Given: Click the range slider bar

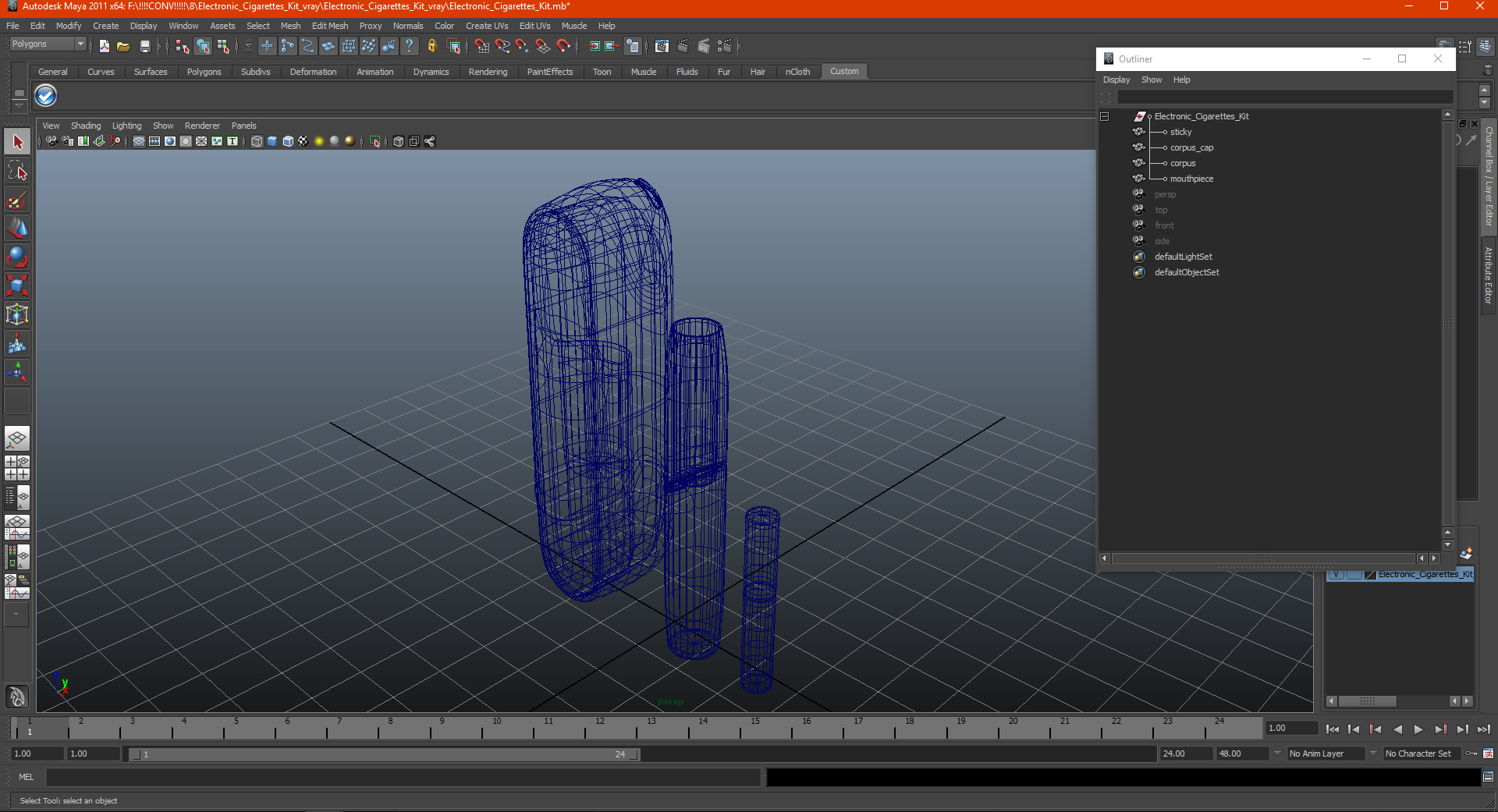Looking at the screenshot, I should (385, 754).
